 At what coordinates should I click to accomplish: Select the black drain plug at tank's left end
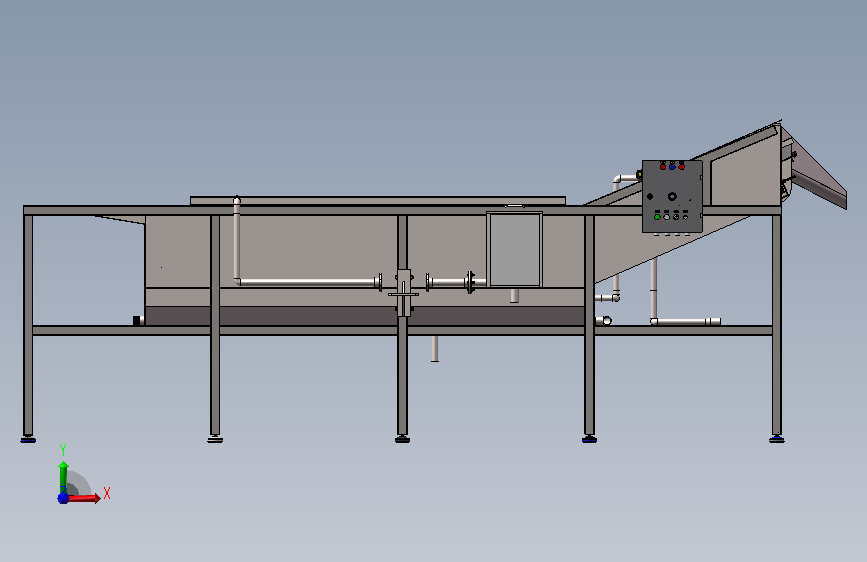[137, 320]
